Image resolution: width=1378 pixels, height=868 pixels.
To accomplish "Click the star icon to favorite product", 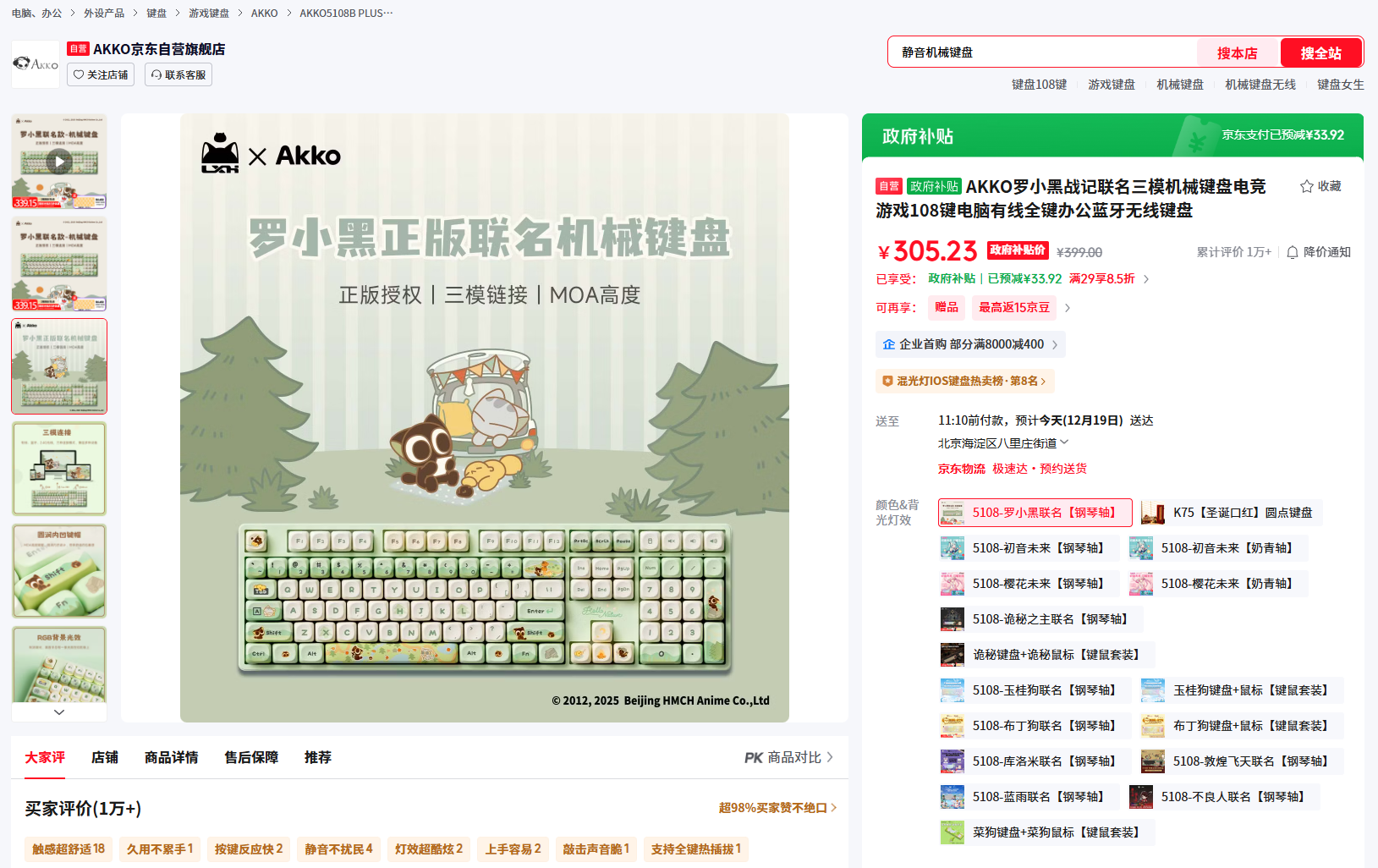I will pos(1306,186).
